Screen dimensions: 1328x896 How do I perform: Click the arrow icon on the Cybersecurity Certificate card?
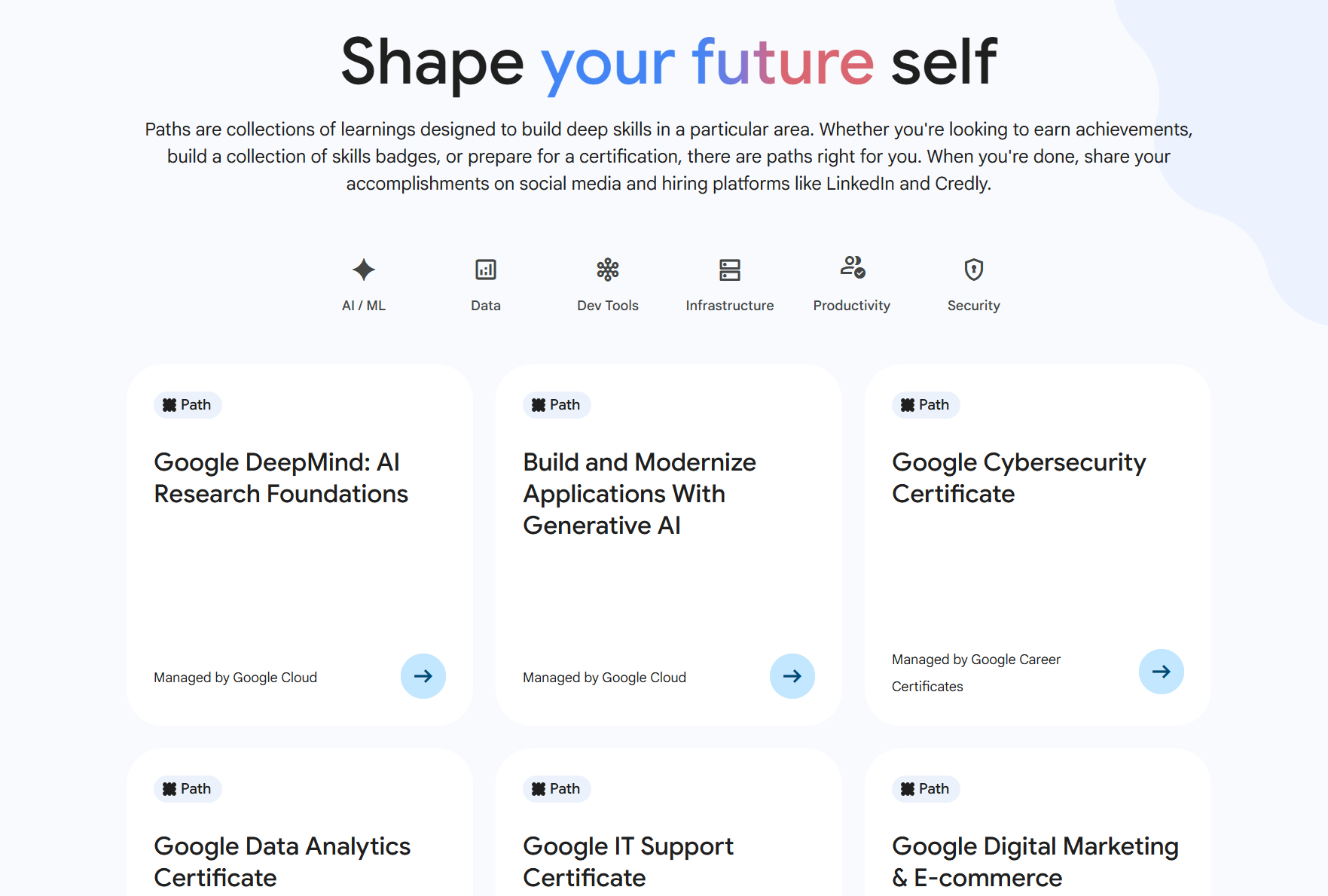click(x=1161, y=672)
